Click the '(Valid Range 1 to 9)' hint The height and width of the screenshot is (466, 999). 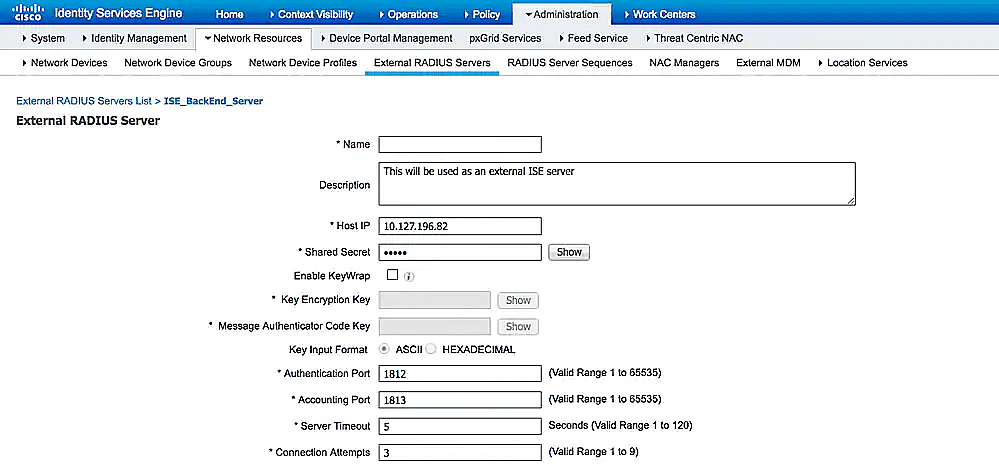593,451
